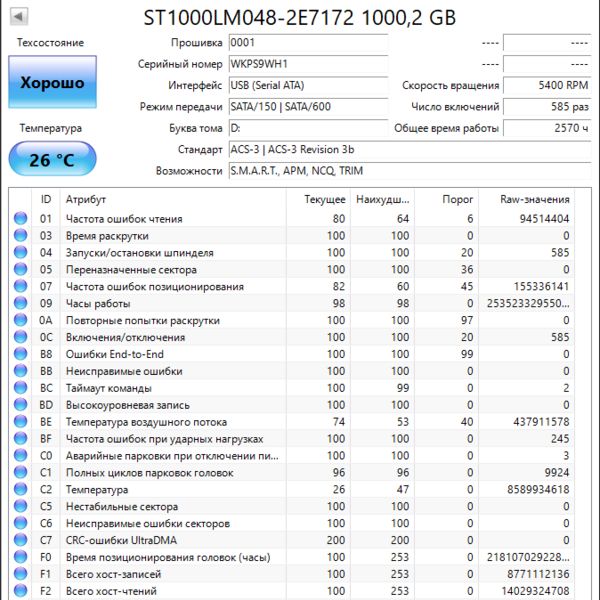This screenshot has height=600, width=600.
Task: Sort by the Текущее column header
Action: (x=318, y=199)
